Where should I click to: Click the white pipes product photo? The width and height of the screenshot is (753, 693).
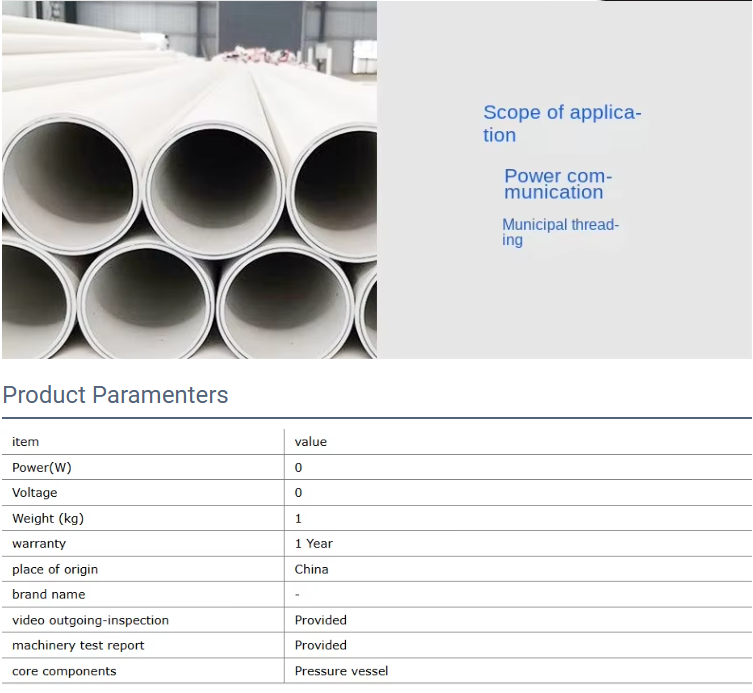(189, 180)
